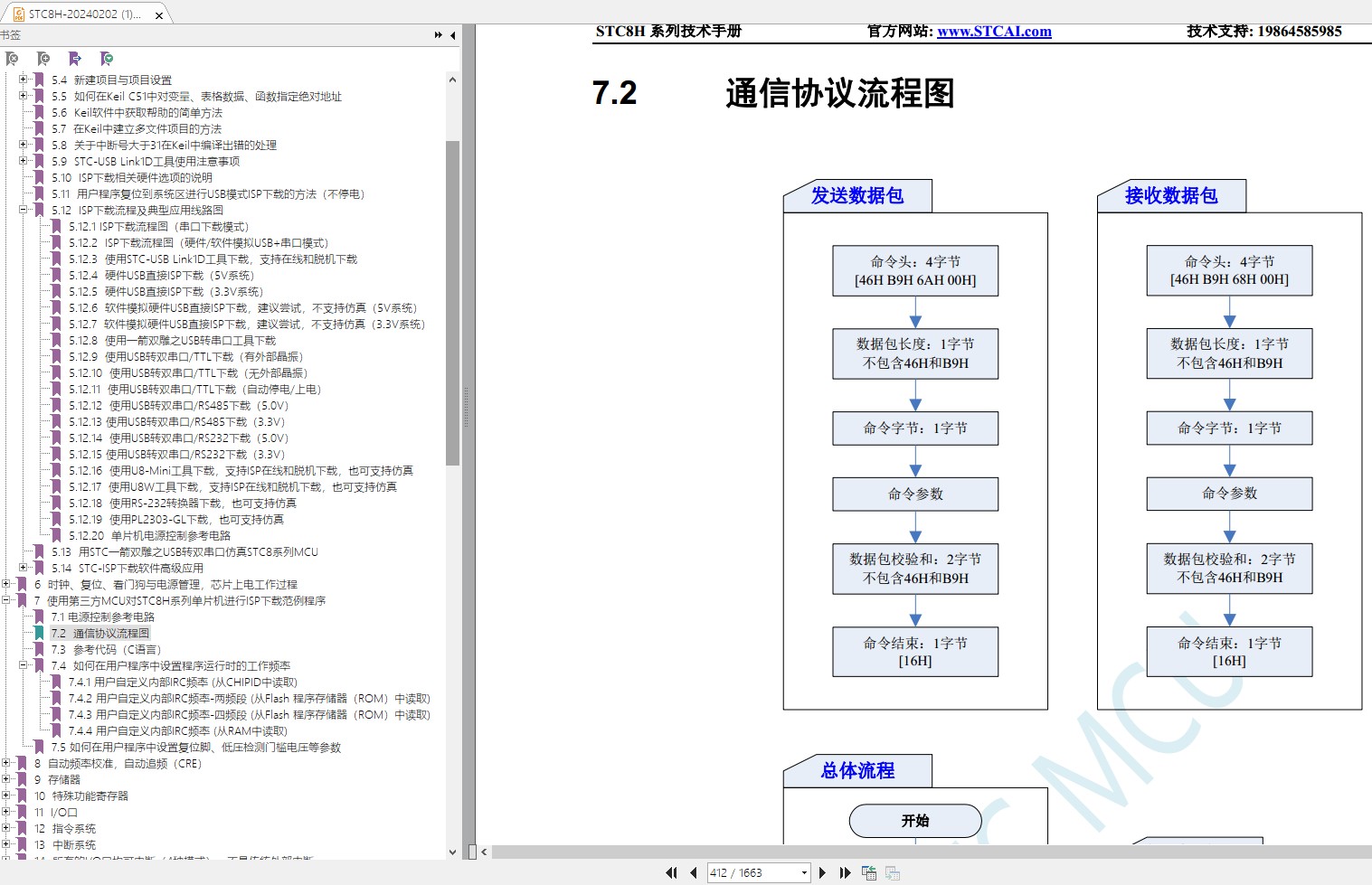
Task: Open bookmark 5.13 仿真STC8系列MCU
Action: (x=185, y=552)
